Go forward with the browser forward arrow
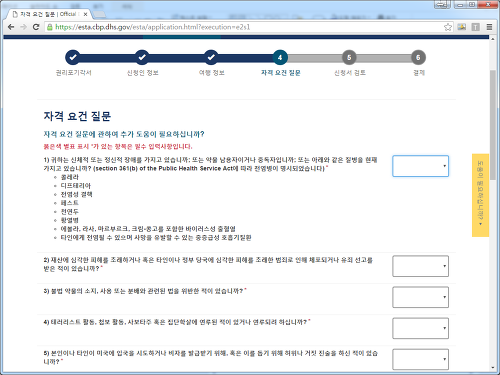This screenshot has width=500, height=375. [23, 27]
